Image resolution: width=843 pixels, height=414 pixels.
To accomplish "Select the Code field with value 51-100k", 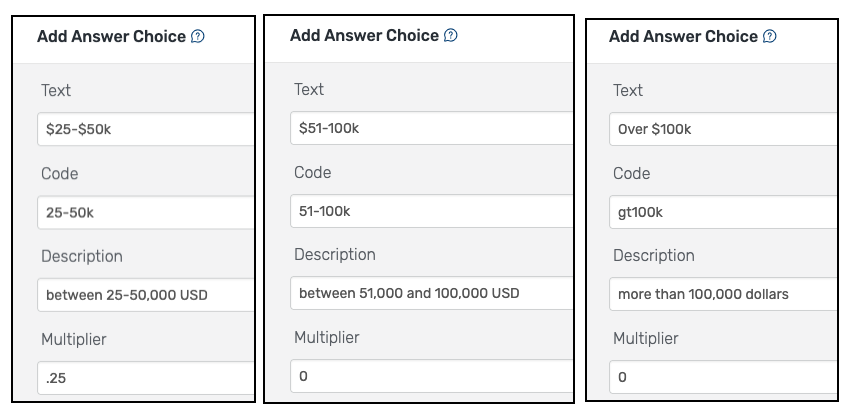I will 431,211.
